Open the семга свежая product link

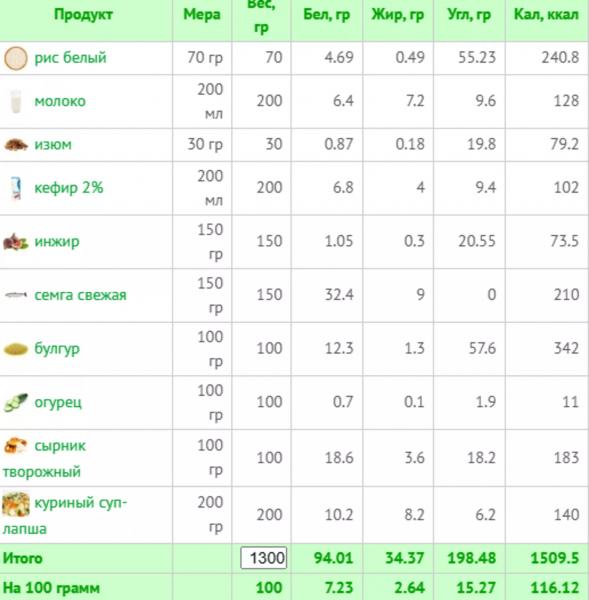80,295
